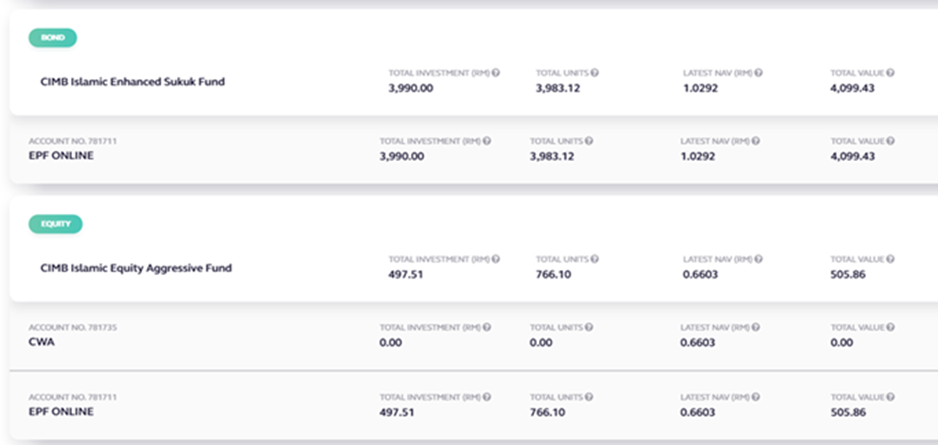This screenshot has width=938, height=445.
Task: Click help icon beside CWA account Total Value
Action: click(x=891, y=328)
